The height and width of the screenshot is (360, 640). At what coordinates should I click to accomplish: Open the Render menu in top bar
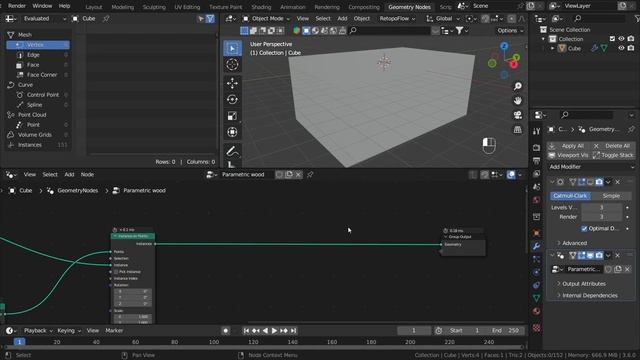coord(17,6)
